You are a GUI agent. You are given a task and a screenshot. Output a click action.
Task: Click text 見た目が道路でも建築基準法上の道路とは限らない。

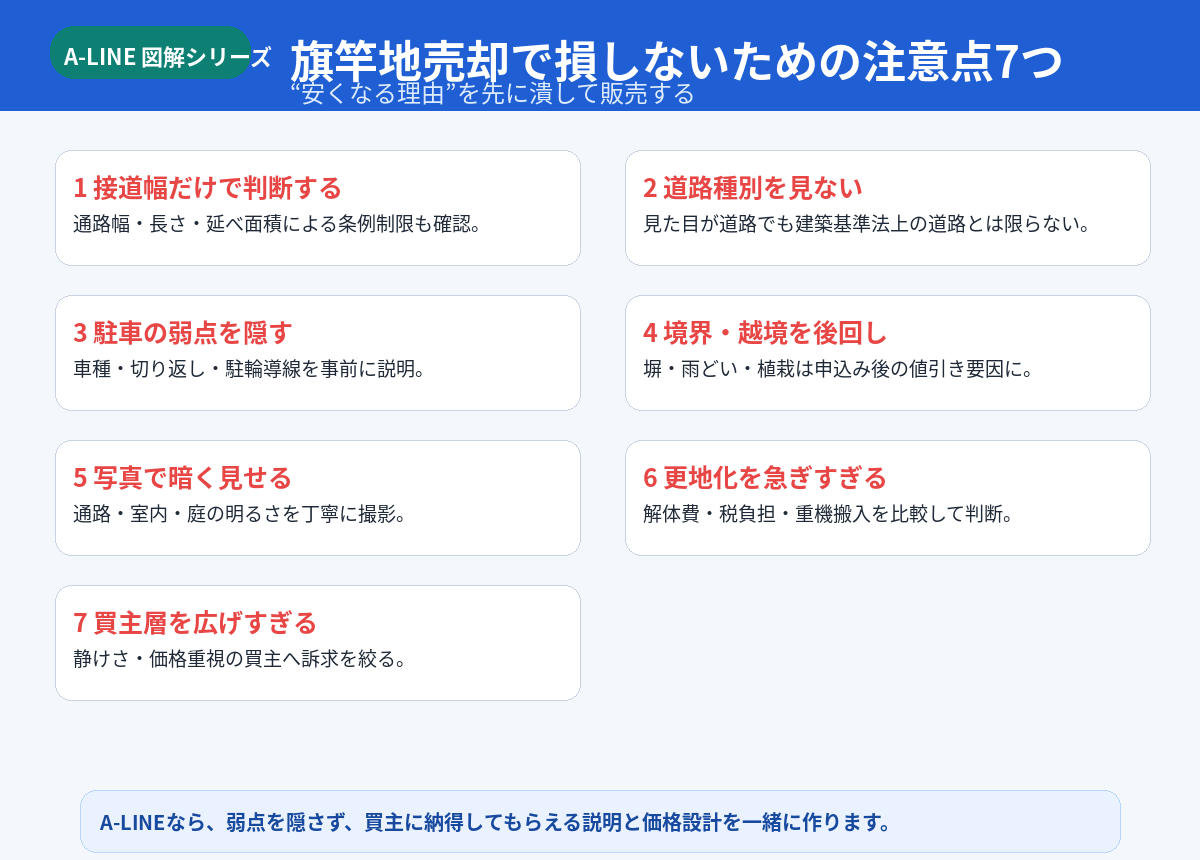[x=867, y=223]
